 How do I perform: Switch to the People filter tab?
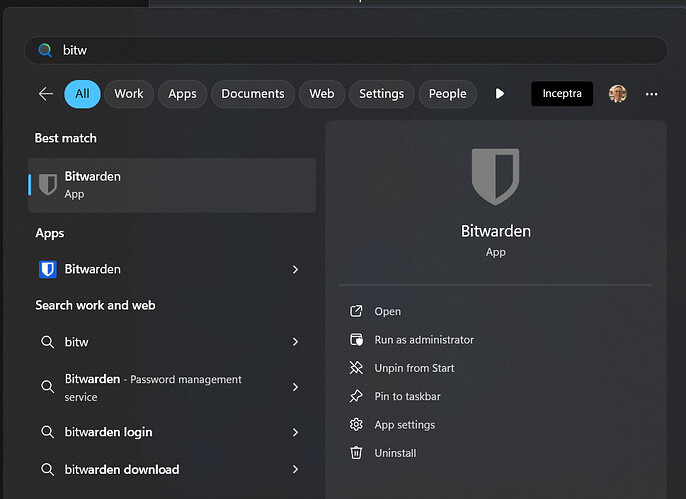pyautogui.click(x=448, y=94)
